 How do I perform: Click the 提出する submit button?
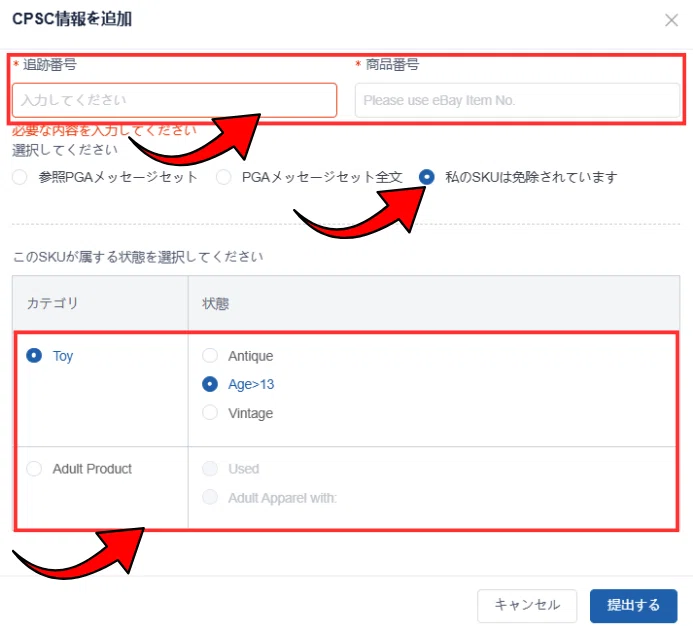pyautogui.click(x=633, y=605)
